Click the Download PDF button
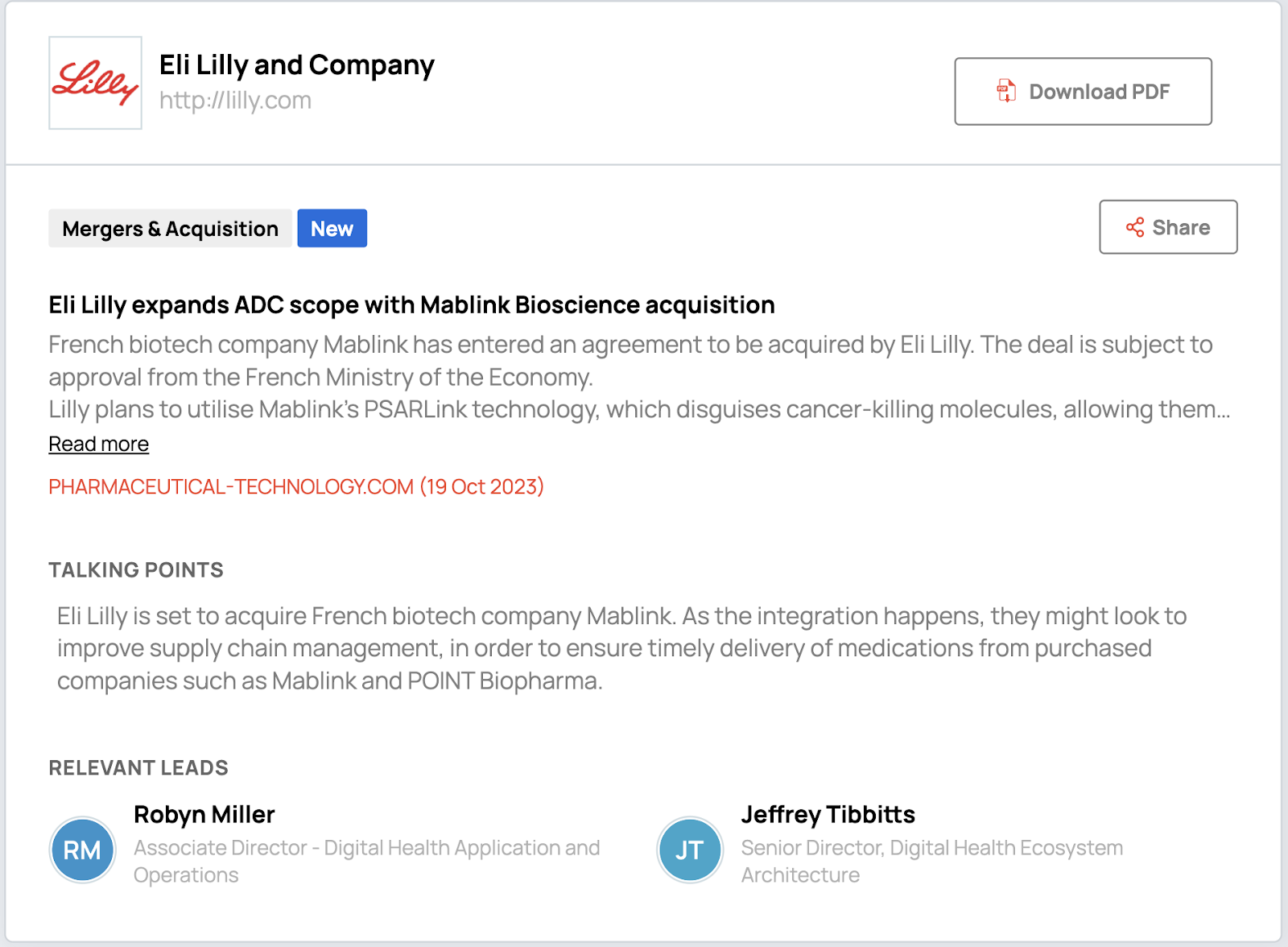The image size is (1288, 947). pos(1082,91)
